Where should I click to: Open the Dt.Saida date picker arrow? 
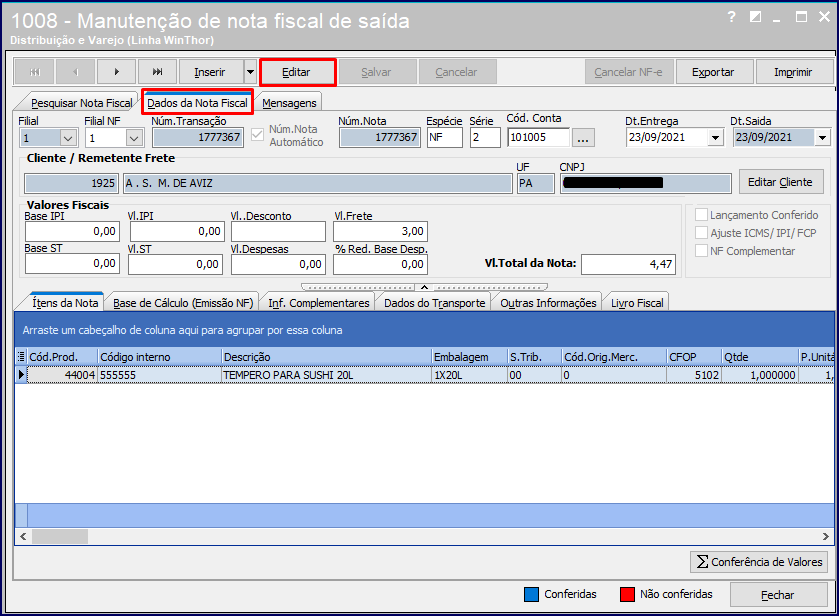822,138
